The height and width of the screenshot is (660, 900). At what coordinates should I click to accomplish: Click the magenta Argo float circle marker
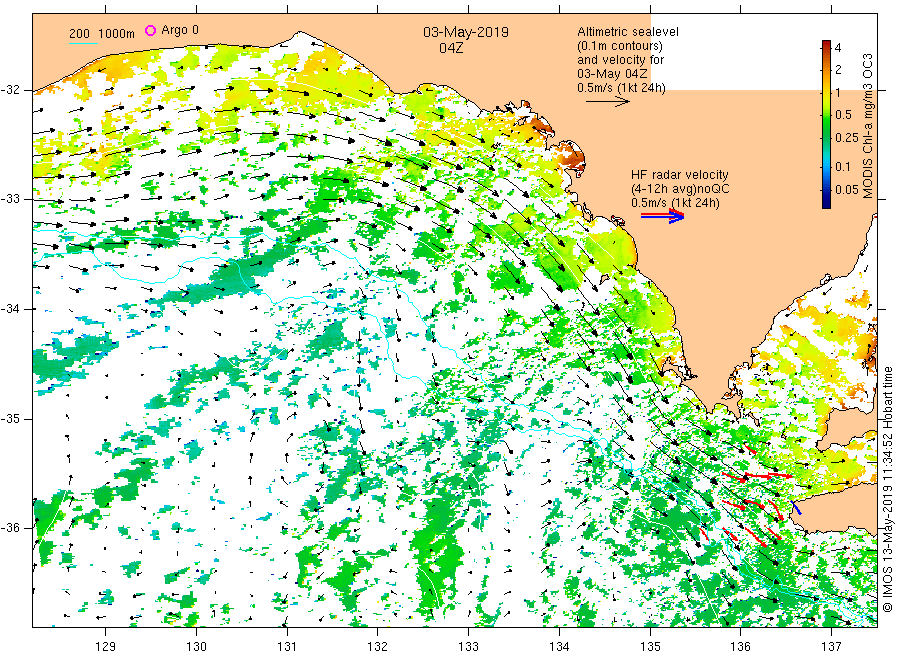(x=150, y=30)
